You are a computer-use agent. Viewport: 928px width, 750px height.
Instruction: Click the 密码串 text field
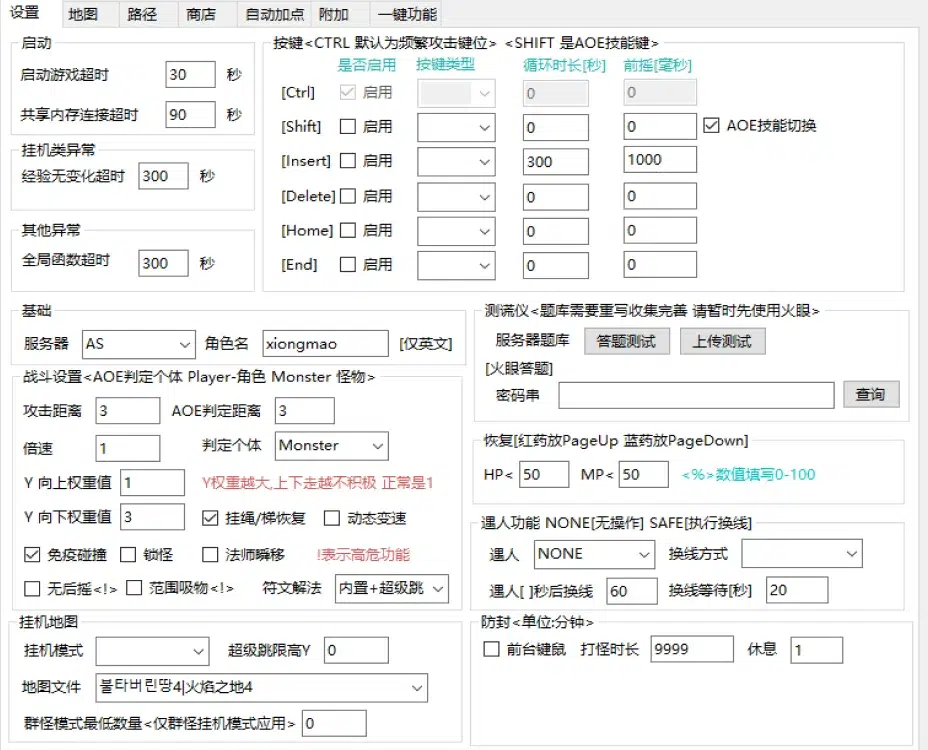click(x=695, y=396)
